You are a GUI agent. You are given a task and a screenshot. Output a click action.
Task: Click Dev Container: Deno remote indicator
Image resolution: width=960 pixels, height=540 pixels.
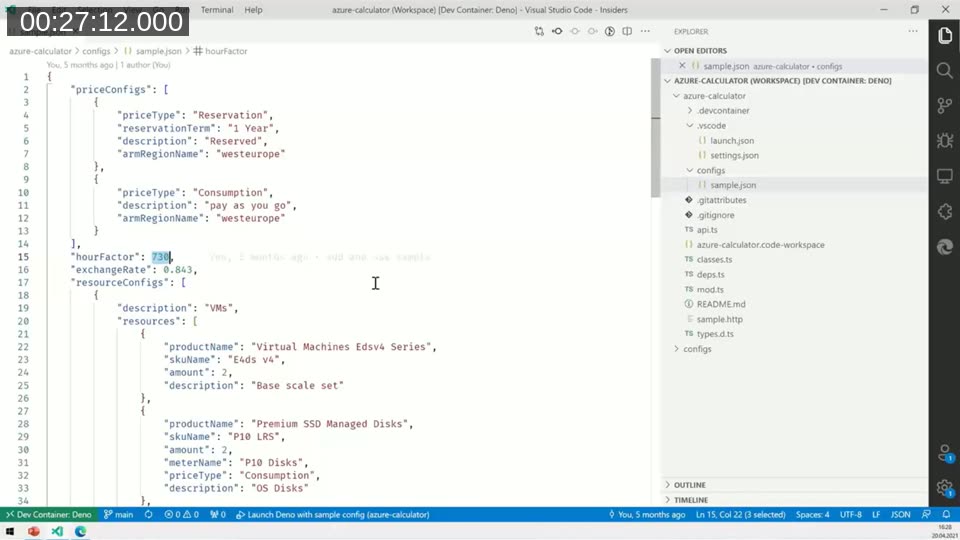click(x=48, y=515)
